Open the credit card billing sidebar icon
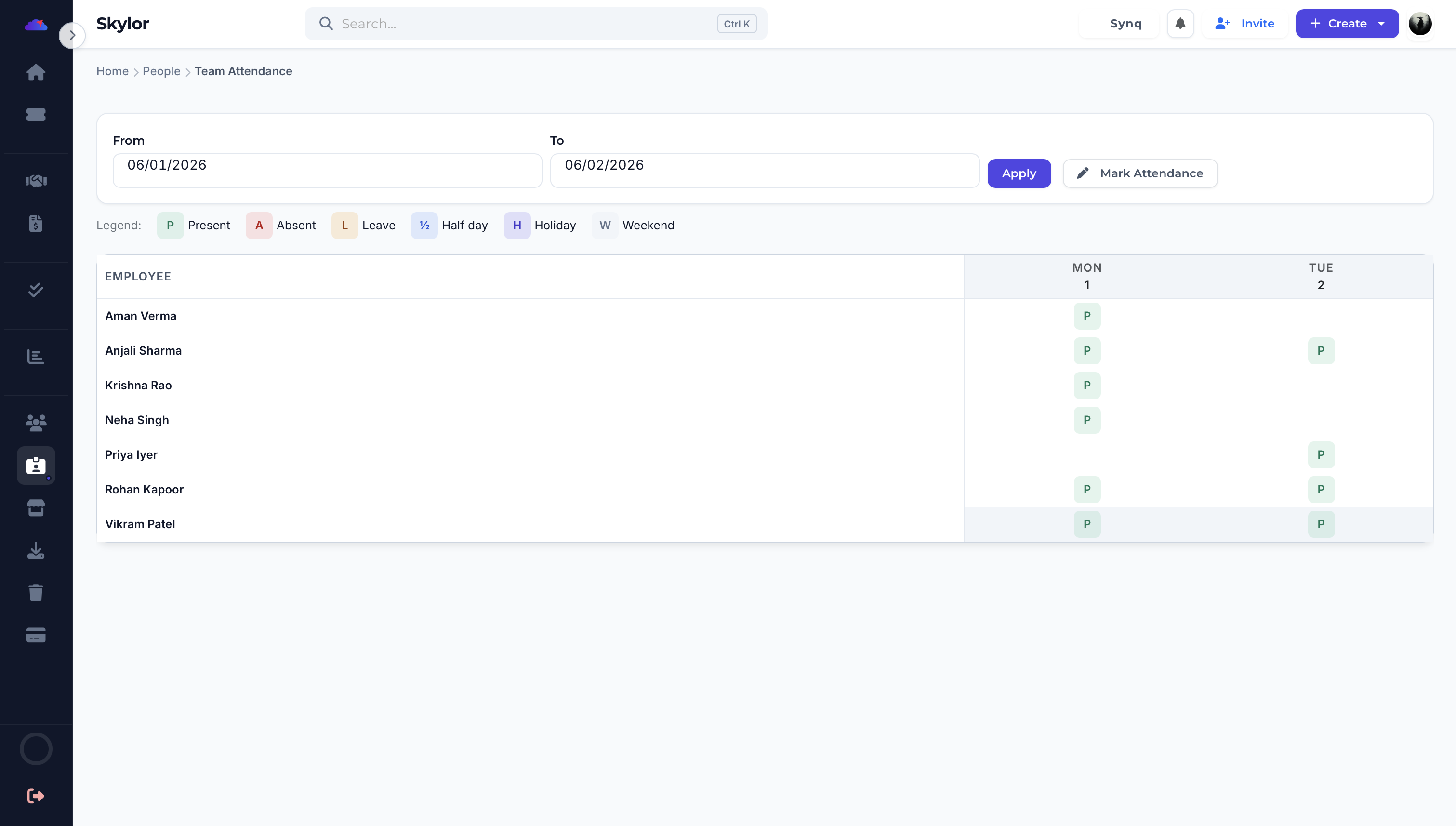The width and height of the screenshot is (1456, 826). (x=36, y=635)
